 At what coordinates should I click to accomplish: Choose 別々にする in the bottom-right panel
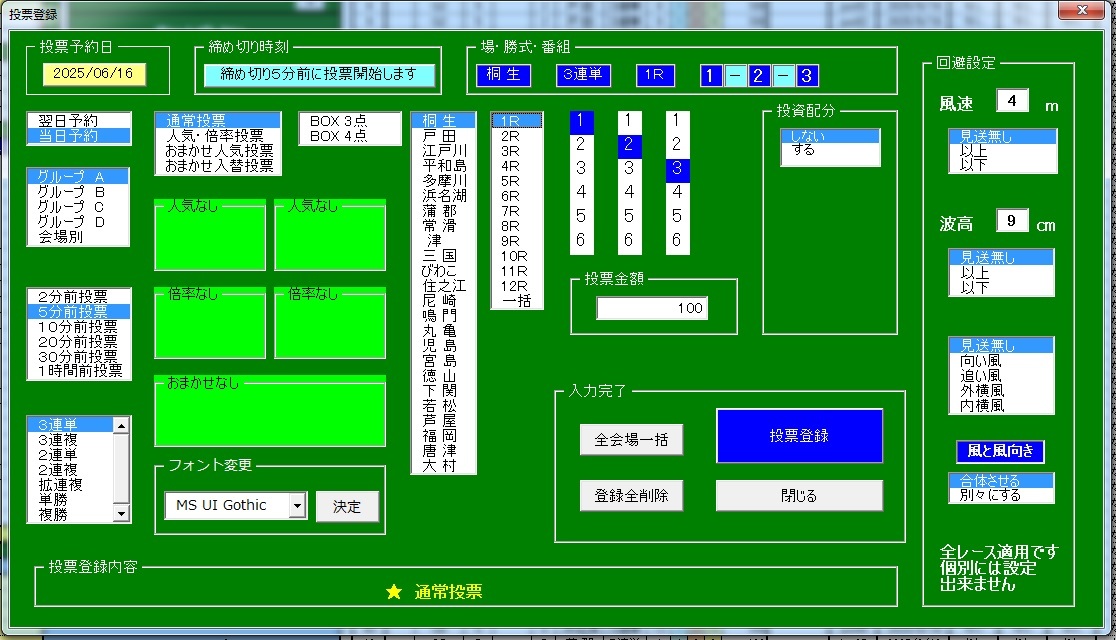[1001, 494]
